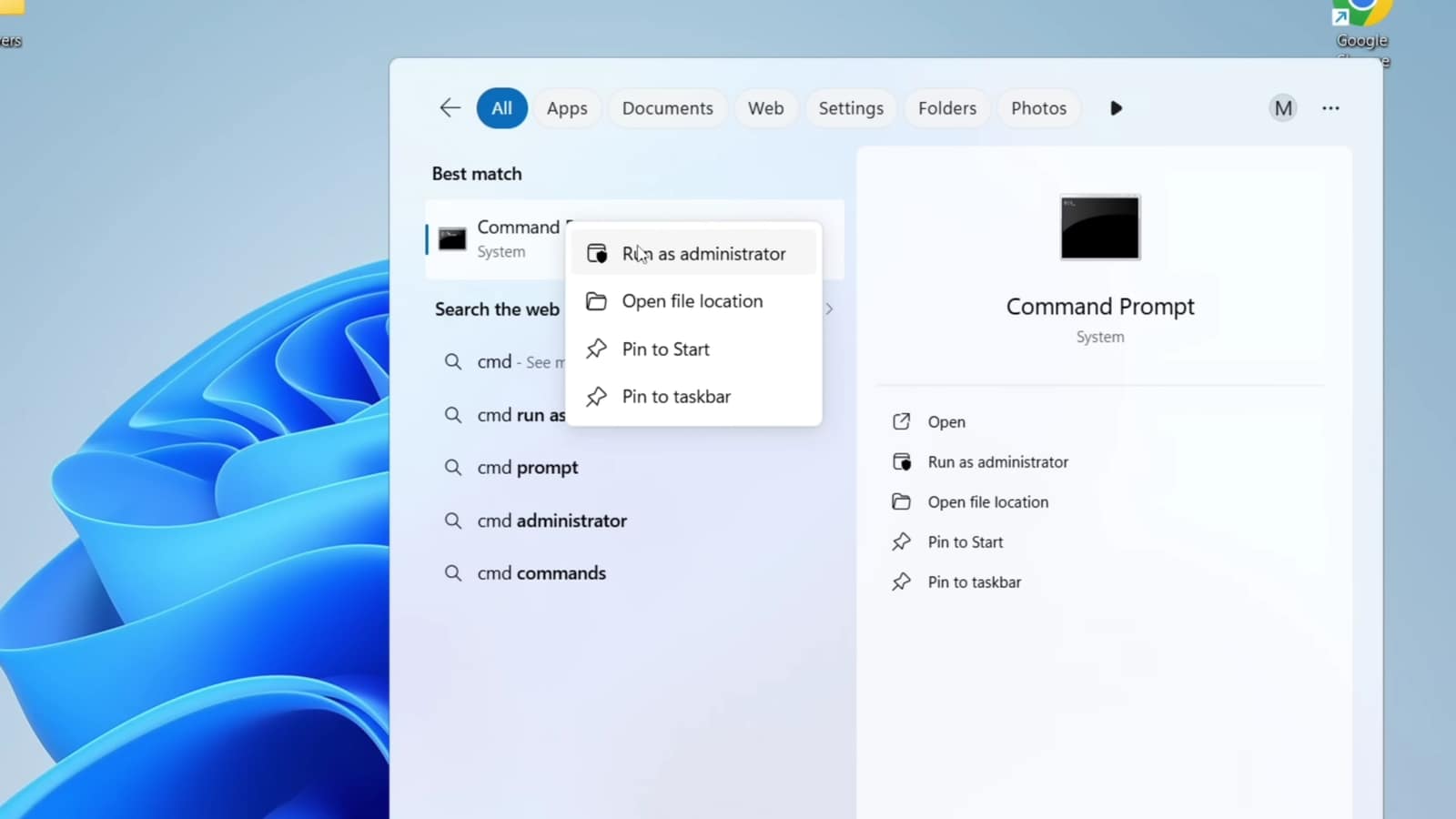Click the search icon beside 'cmd prompt'
Screen dimensions: 1456x819
pos(452,468)
